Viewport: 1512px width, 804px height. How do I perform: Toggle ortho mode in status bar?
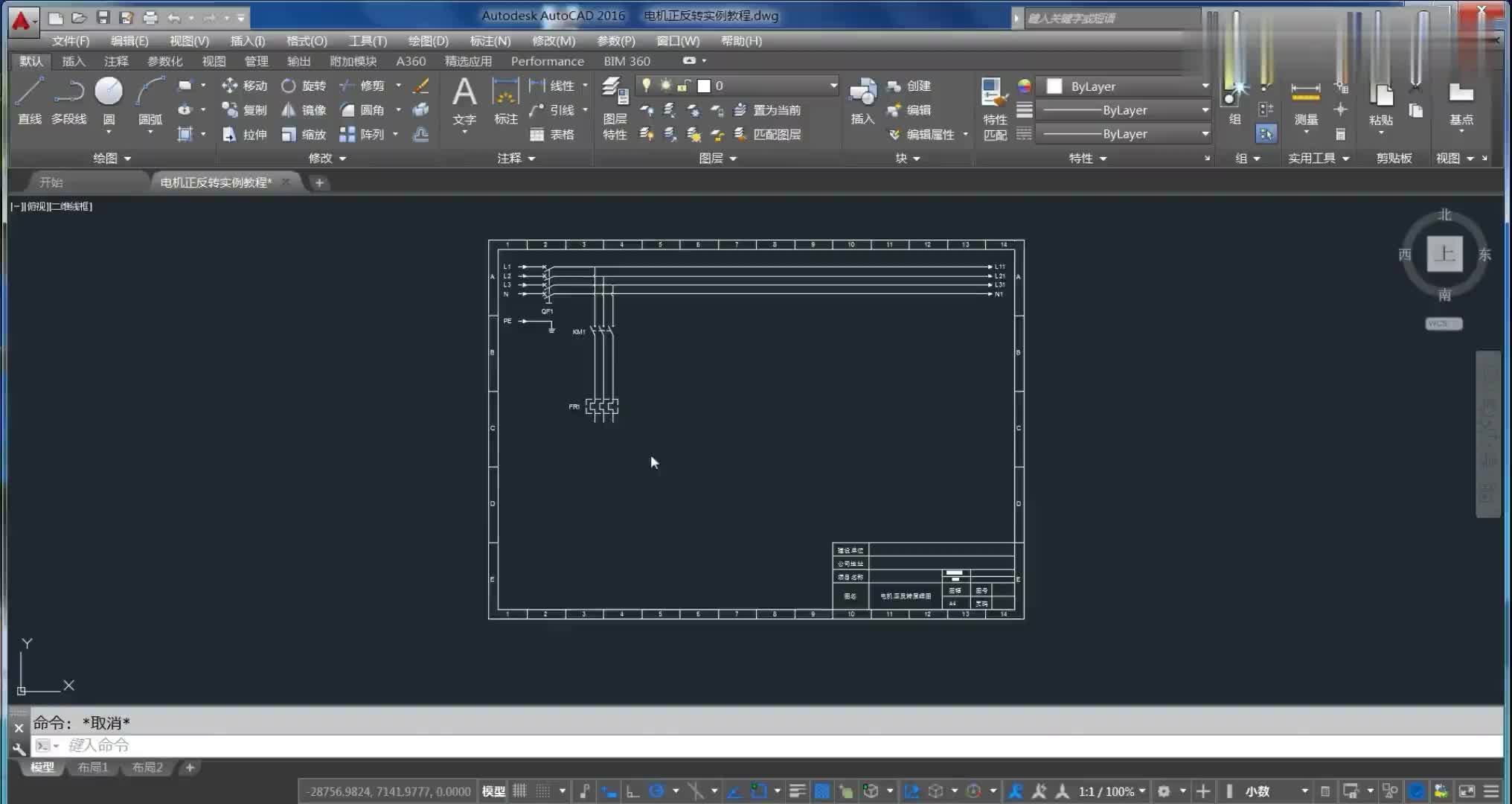632,791
